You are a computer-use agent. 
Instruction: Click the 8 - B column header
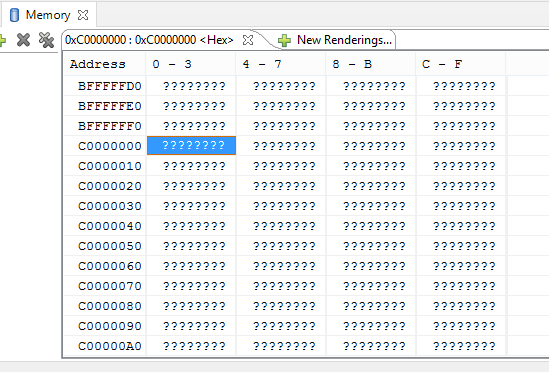371,64
